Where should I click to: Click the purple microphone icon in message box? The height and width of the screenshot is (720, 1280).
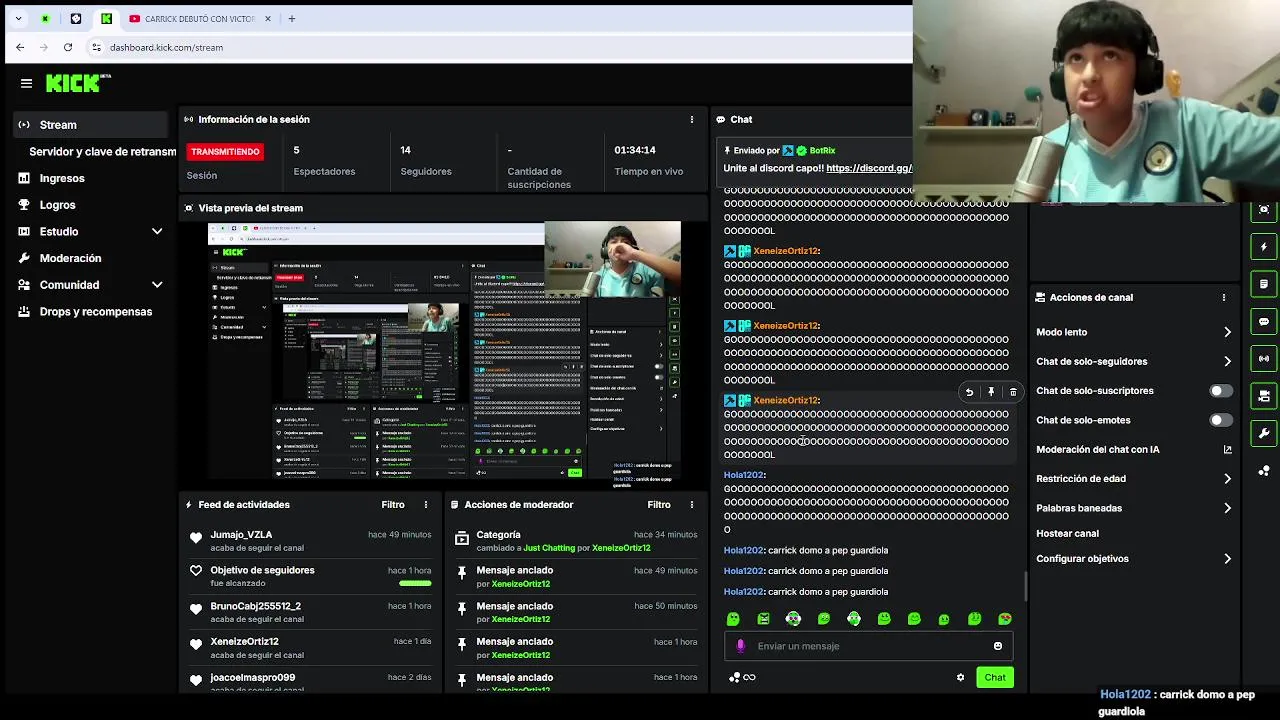tap(741, 646)
